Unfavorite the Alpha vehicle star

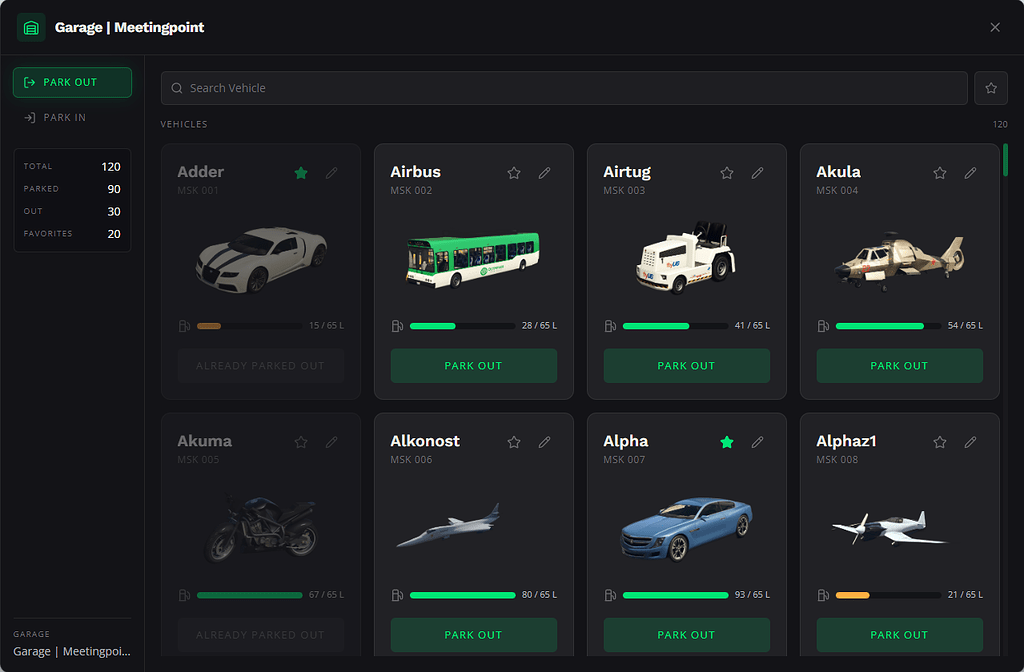[x=727, y=442]
